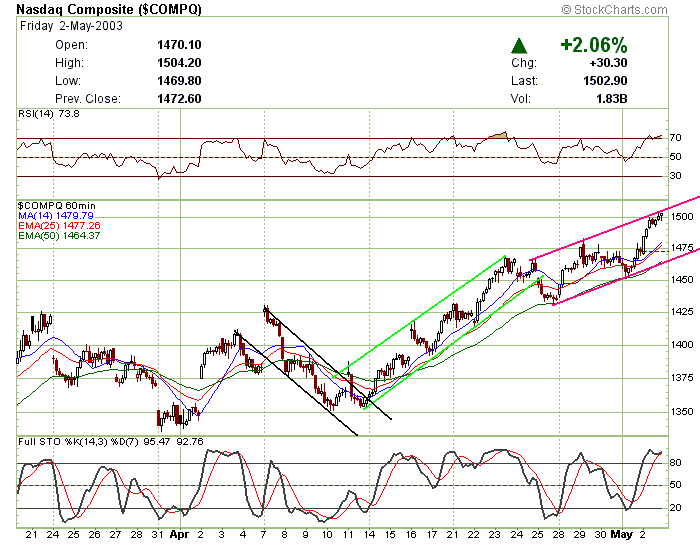Click the stochastic 20 level label
The width and height of the screenshot is (700, 546).
(x=675, y=508)
